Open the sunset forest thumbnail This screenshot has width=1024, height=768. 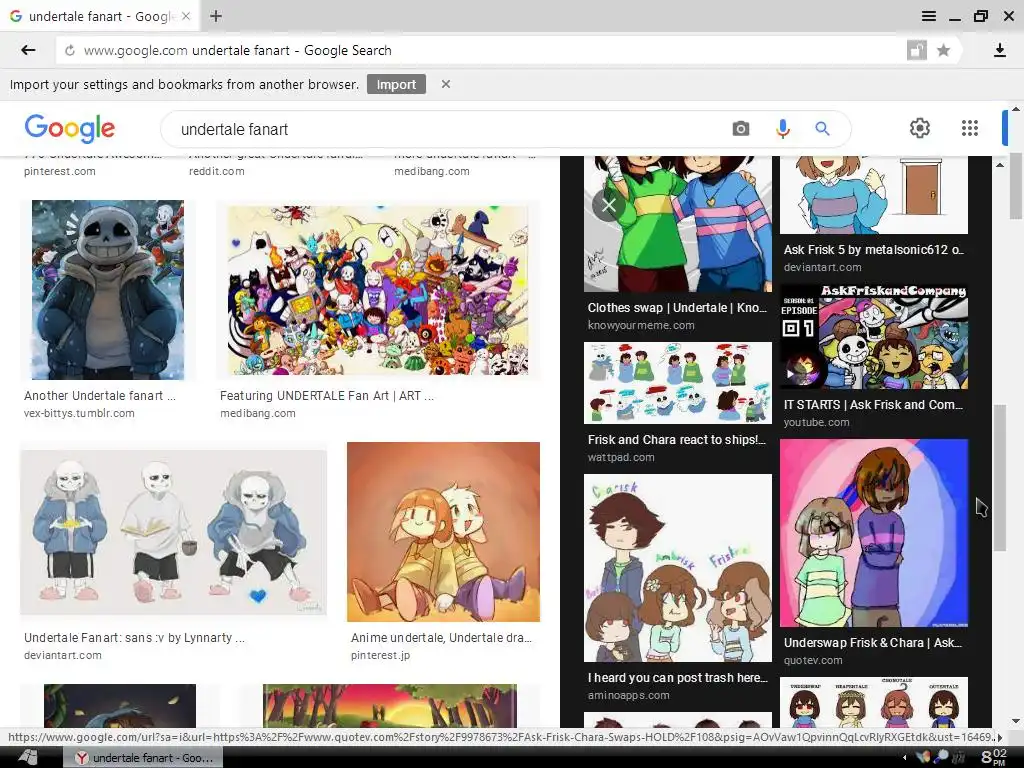point(390,706)
